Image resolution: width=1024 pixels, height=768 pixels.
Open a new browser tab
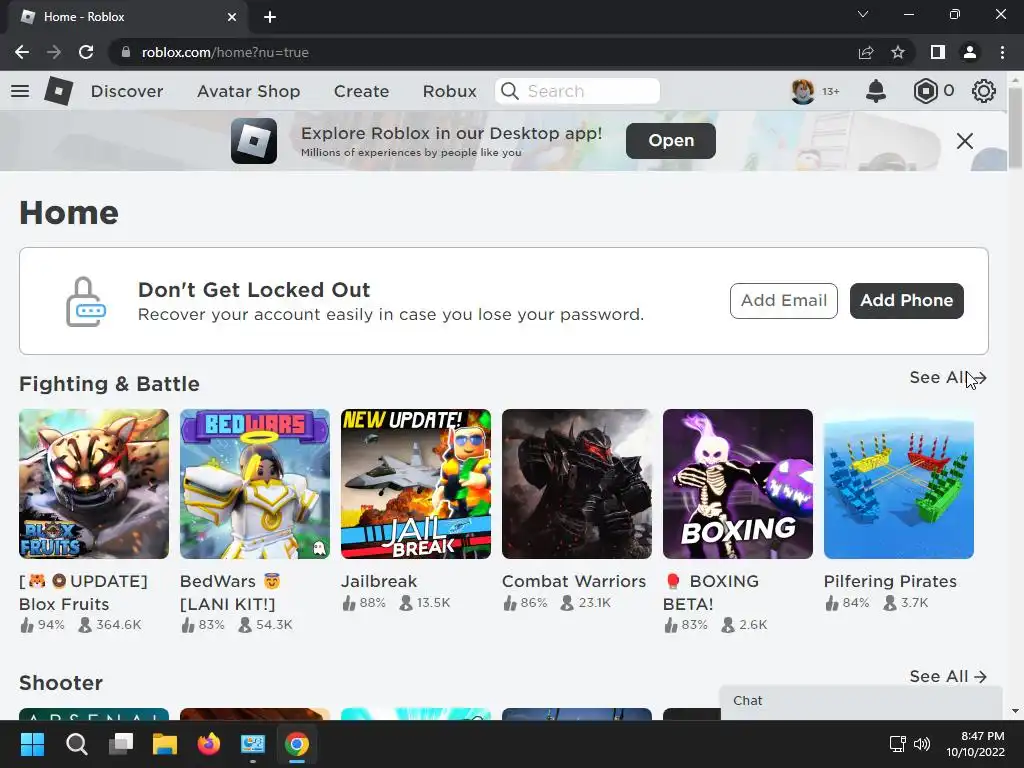point(270,17)
